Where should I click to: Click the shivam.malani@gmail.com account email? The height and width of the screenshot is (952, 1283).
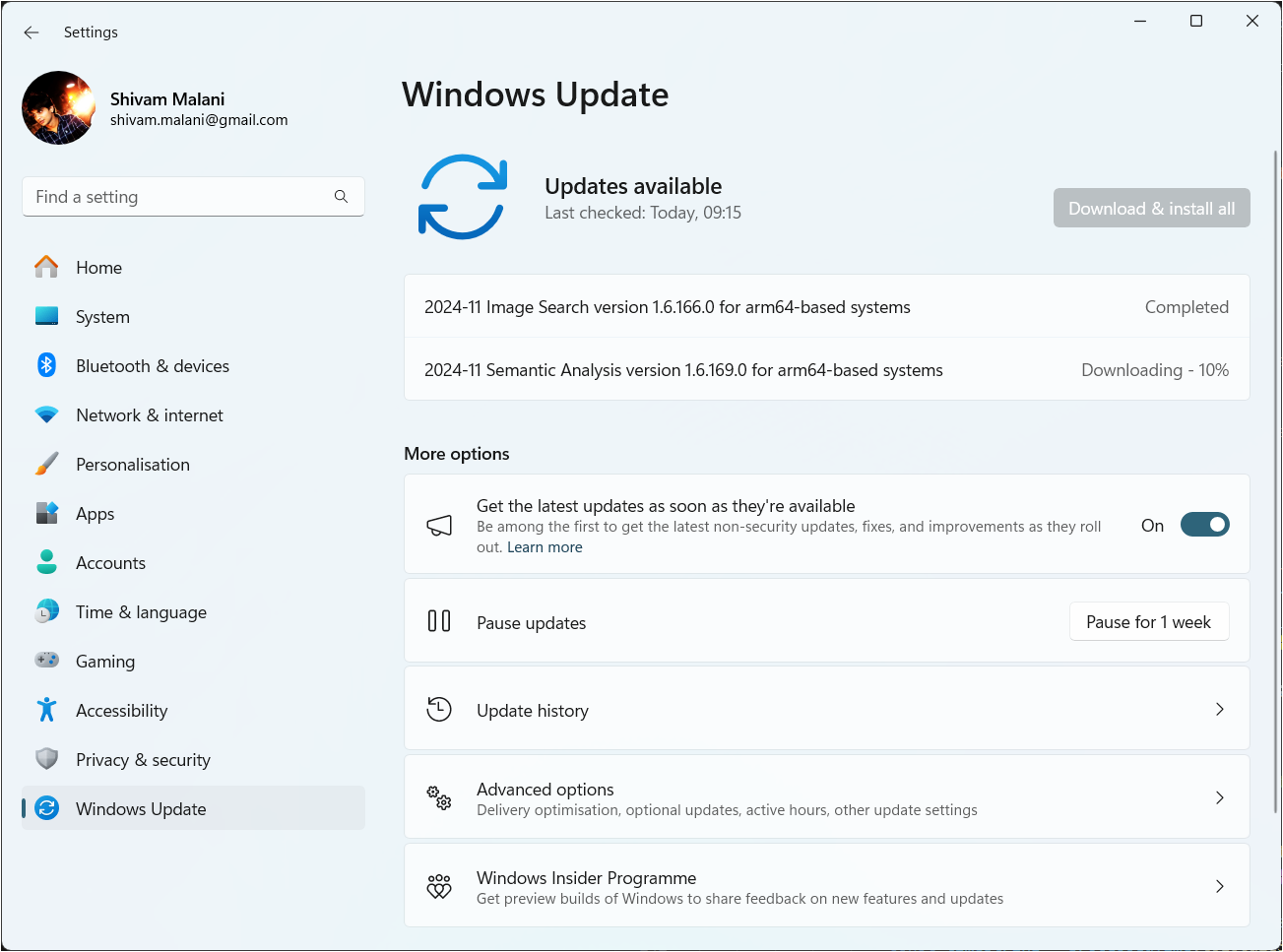pyautogui.click(x=199, y=120)
